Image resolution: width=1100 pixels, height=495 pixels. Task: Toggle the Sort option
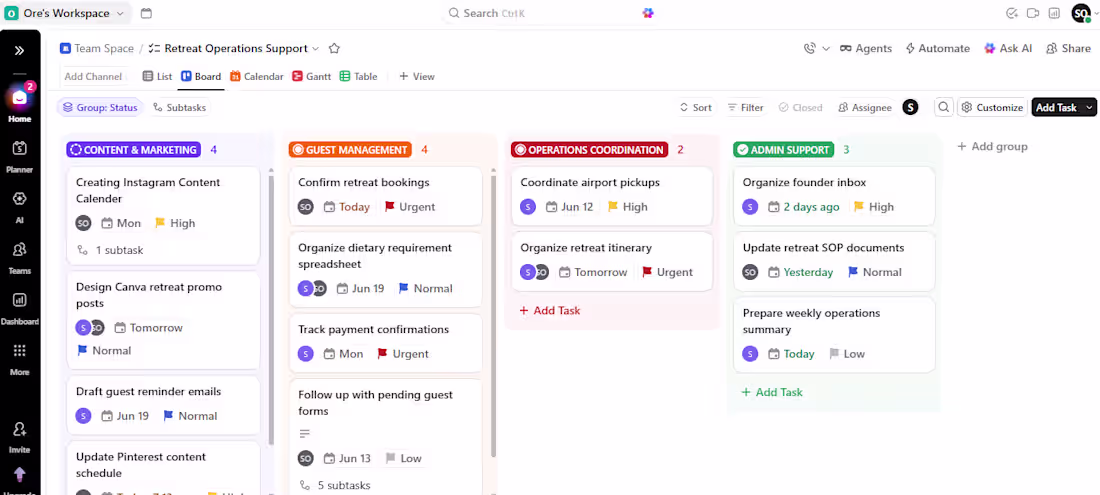tap(695, 107)
